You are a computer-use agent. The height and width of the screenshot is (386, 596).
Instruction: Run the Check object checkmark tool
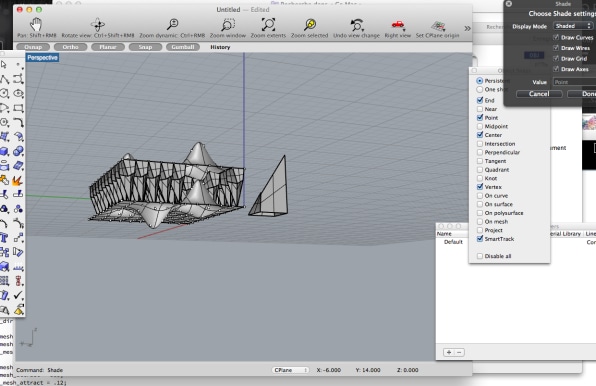click(18, 295)
